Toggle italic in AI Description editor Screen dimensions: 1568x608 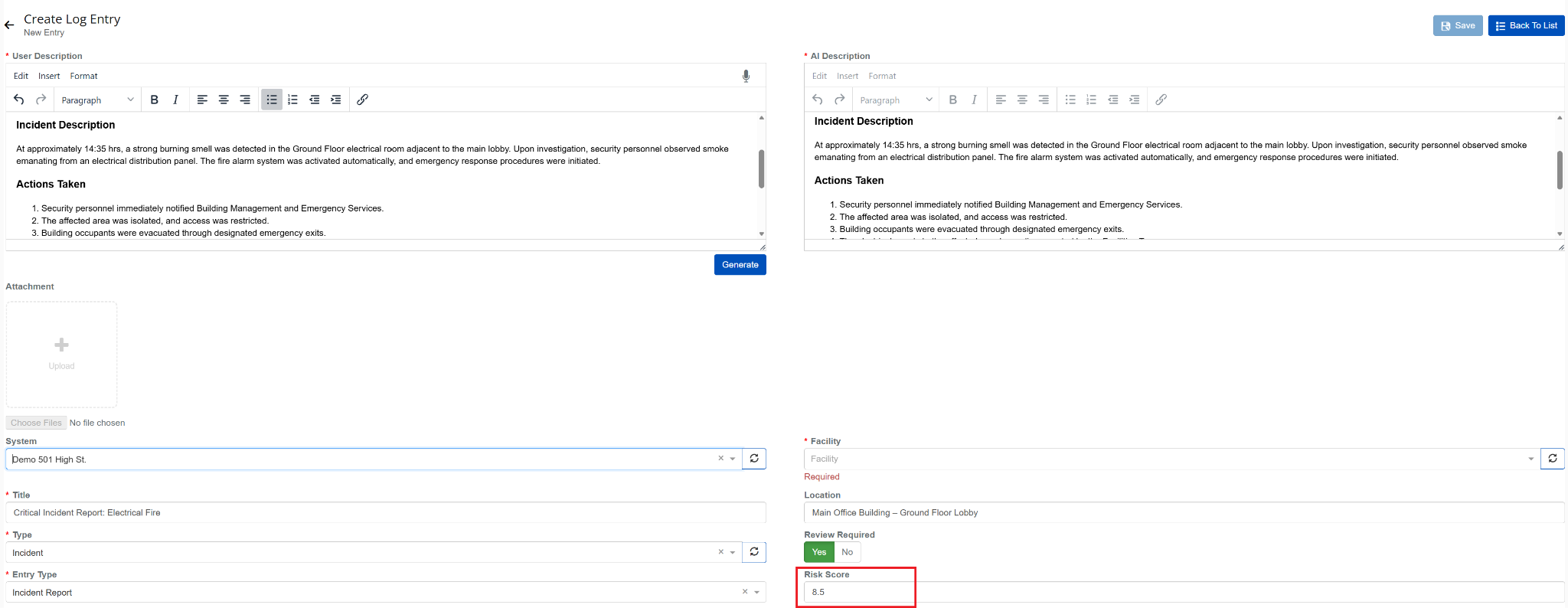tap(975, 100)
